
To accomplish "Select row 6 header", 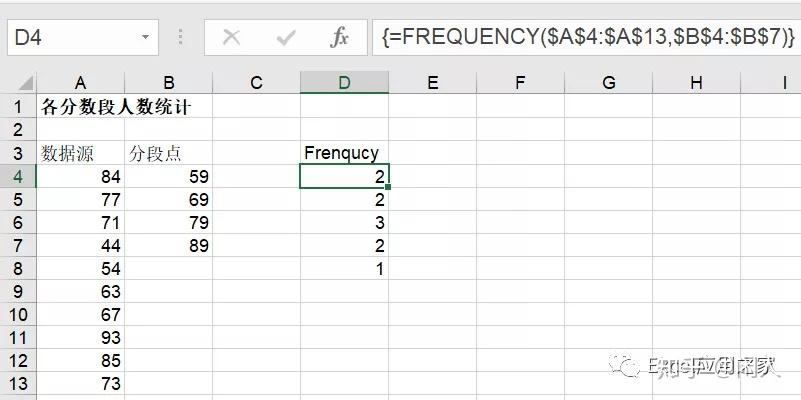I will point(18,222).
